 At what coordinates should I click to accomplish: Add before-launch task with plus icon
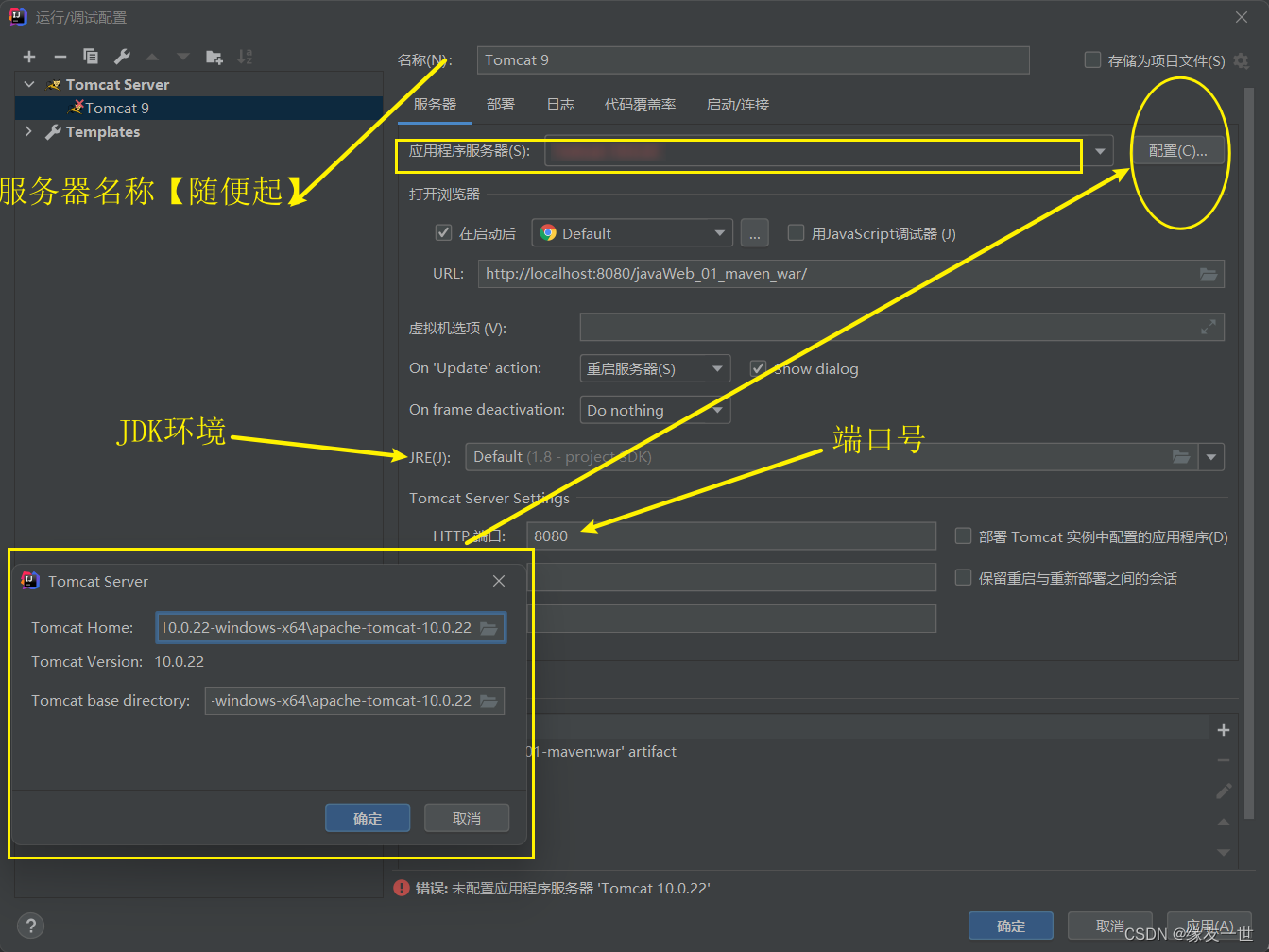coord(1224,730)
